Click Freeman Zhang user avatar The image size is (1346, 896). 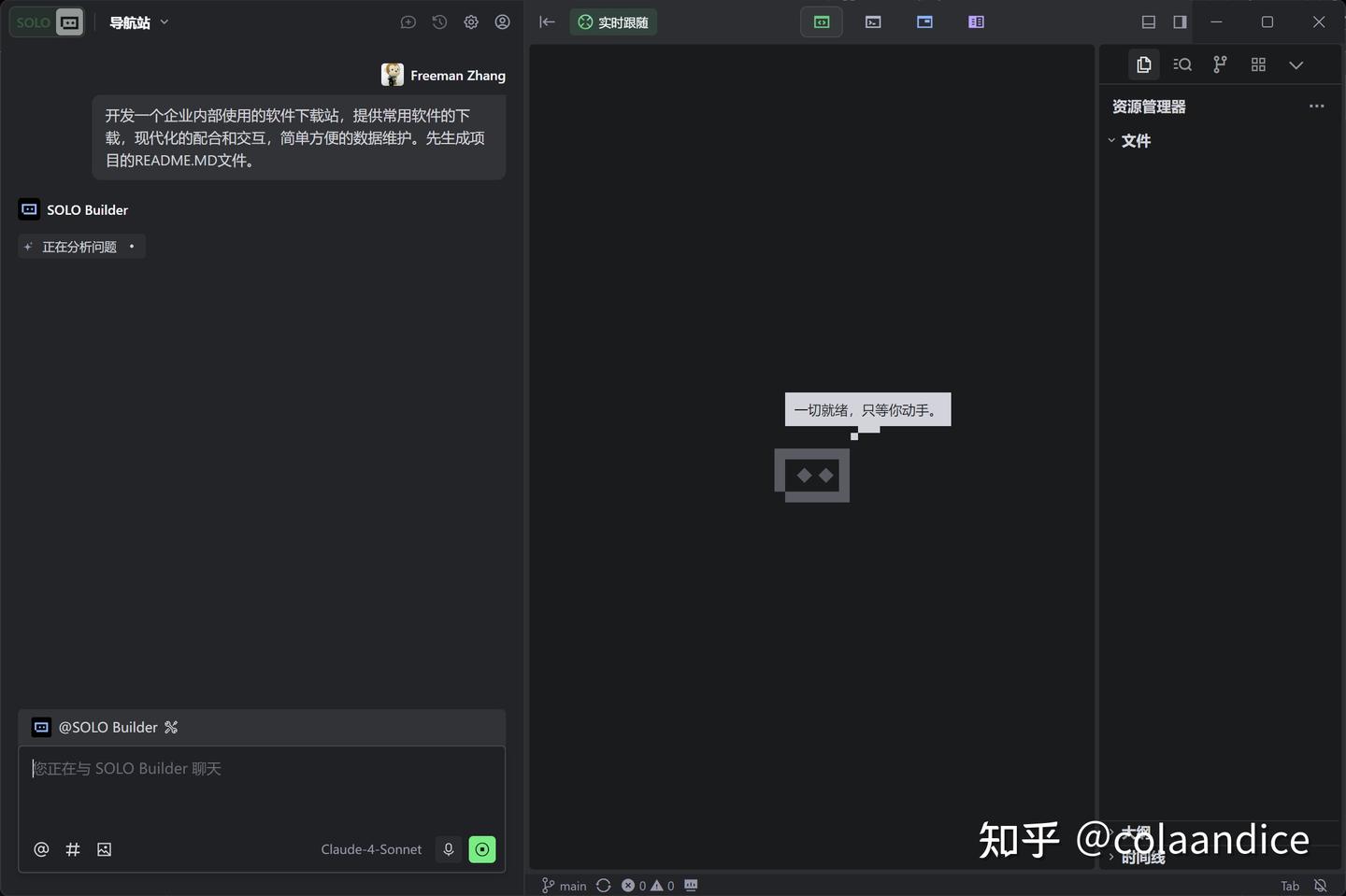pyautogui.click(x=392, y=75)
